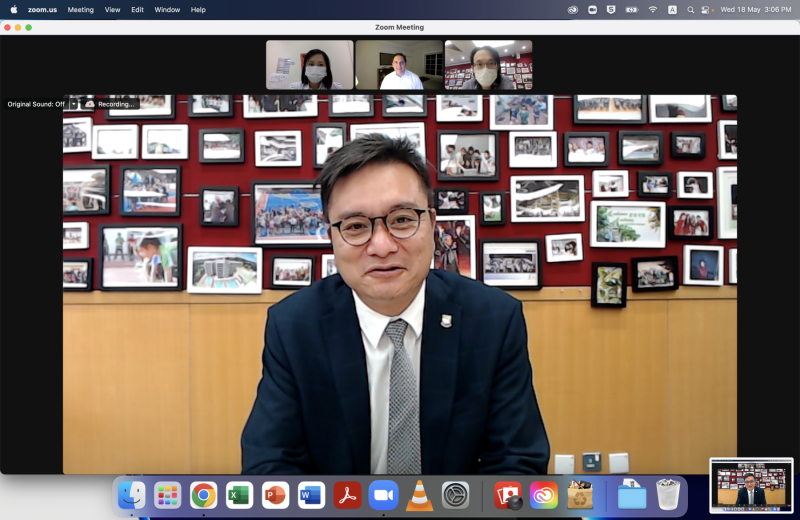Click the Zoom Meeting window title

[x=399, y=27]
